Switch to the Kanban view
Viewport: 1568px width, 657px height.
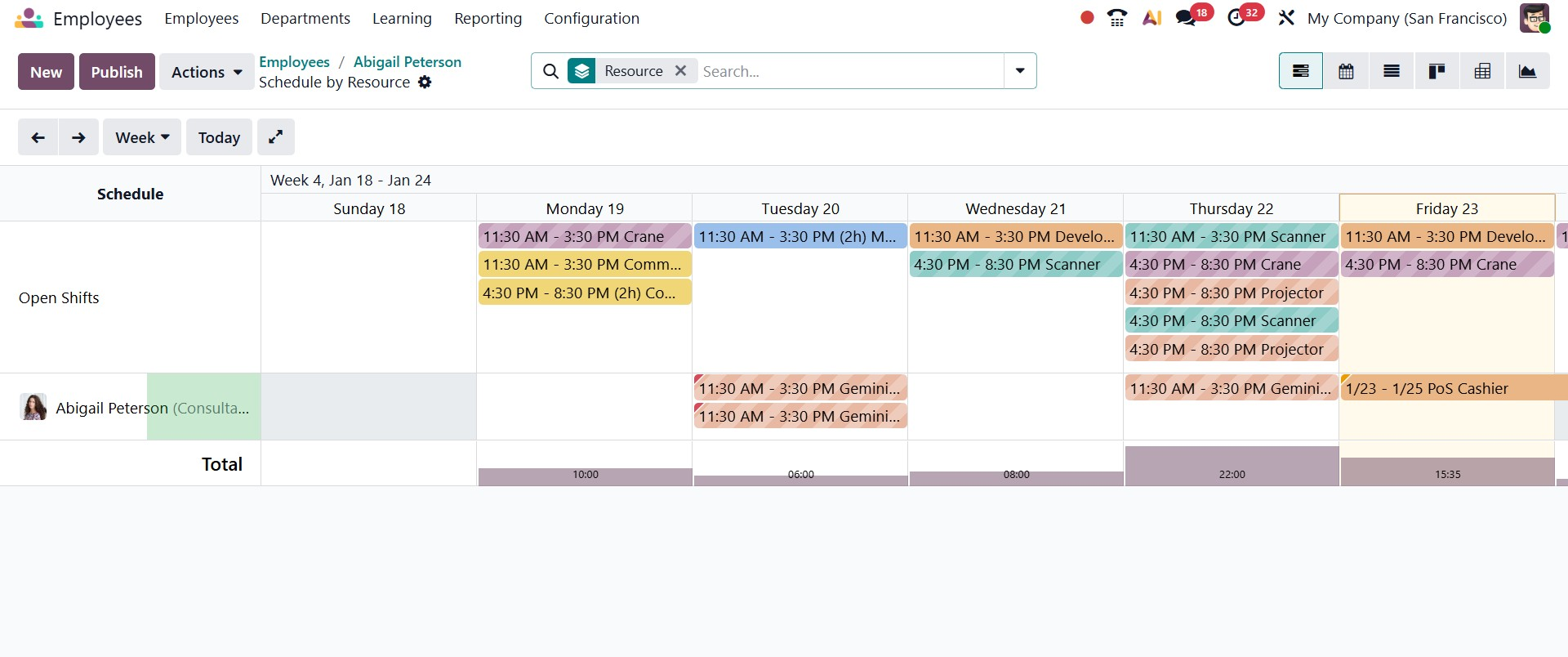point(1437,72)
